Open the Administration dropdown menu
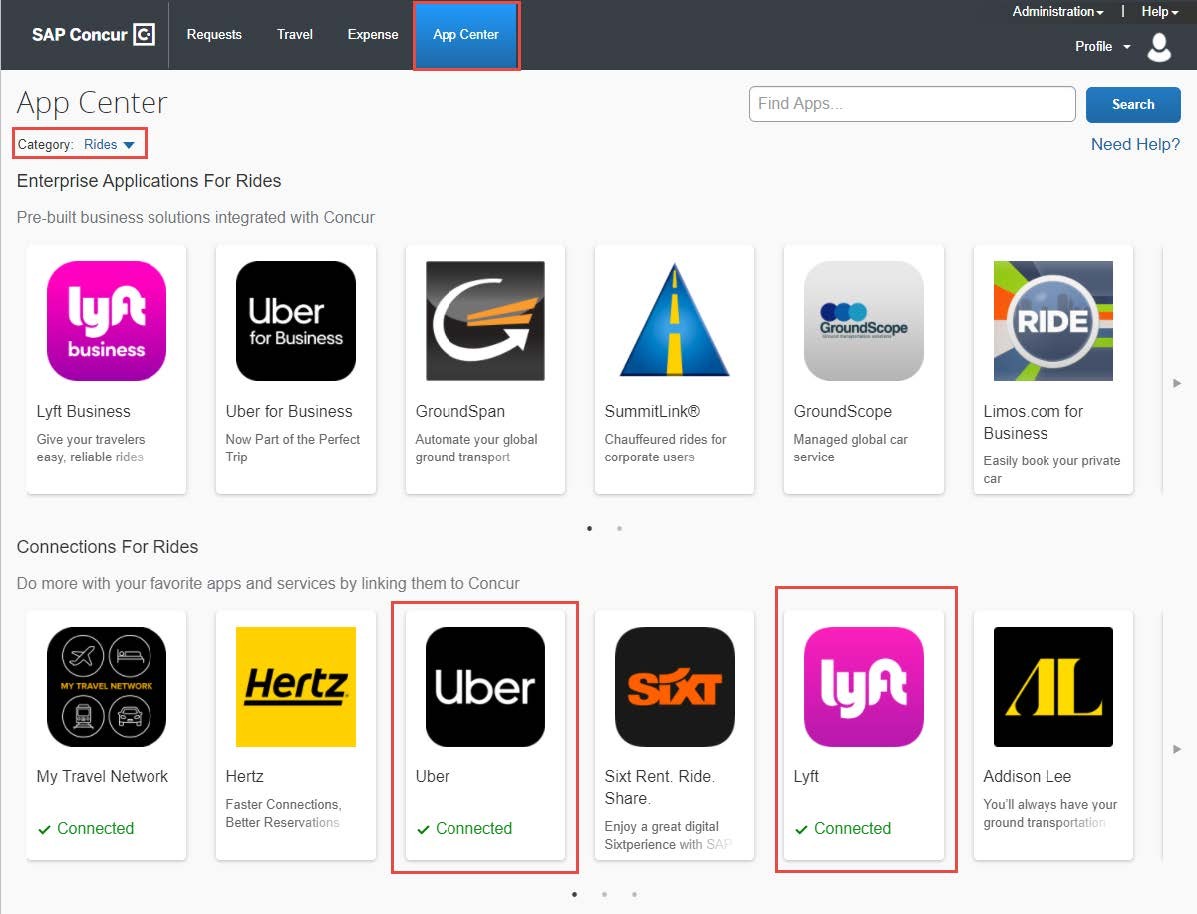 1058,11
